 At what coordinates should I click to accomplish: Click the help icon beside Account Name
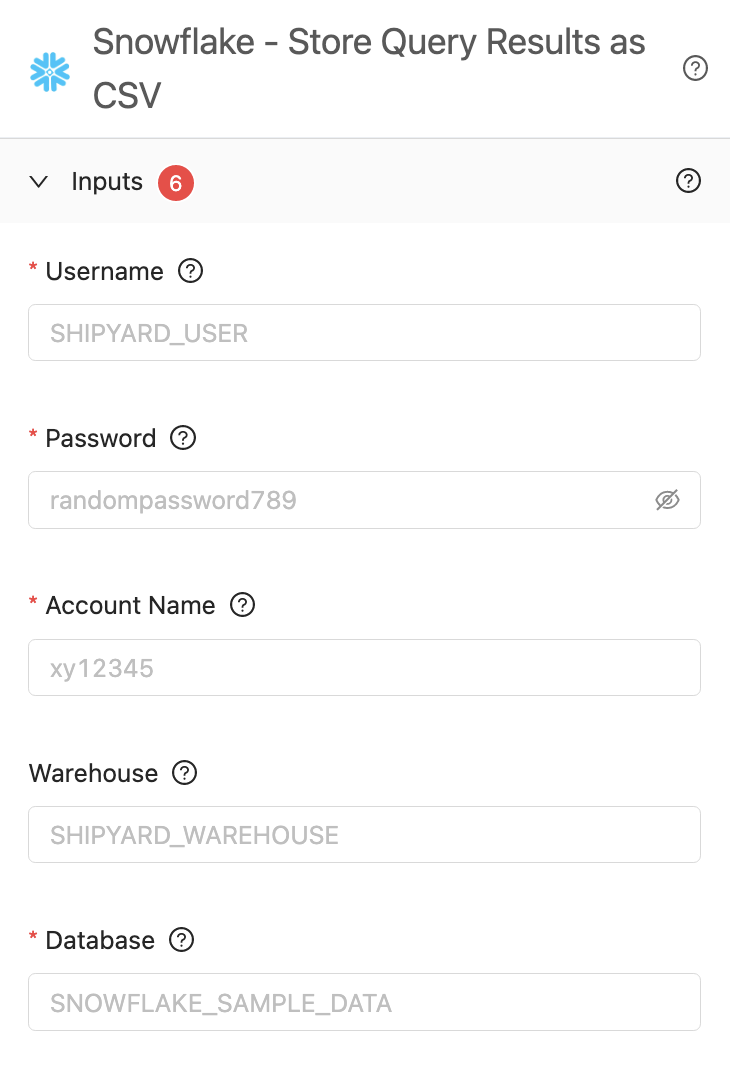tap(243, 605)
